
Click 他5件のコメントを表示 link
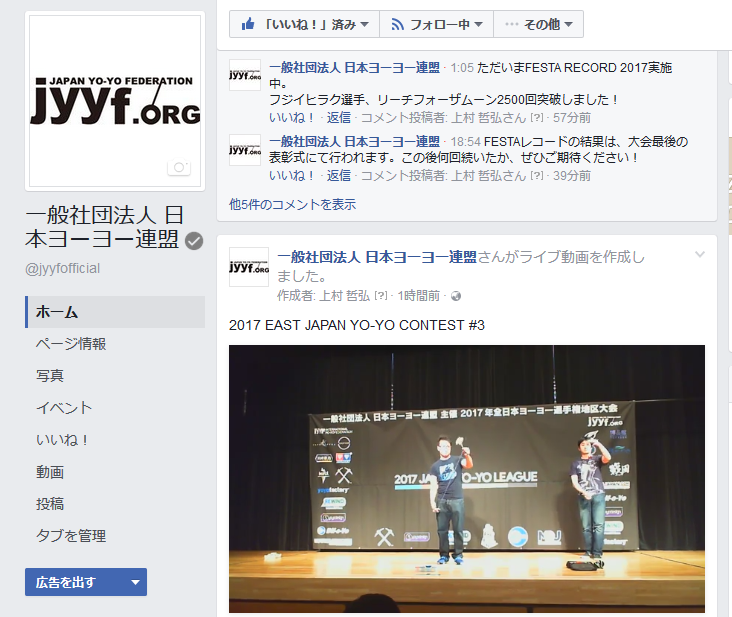pos(292,204)
